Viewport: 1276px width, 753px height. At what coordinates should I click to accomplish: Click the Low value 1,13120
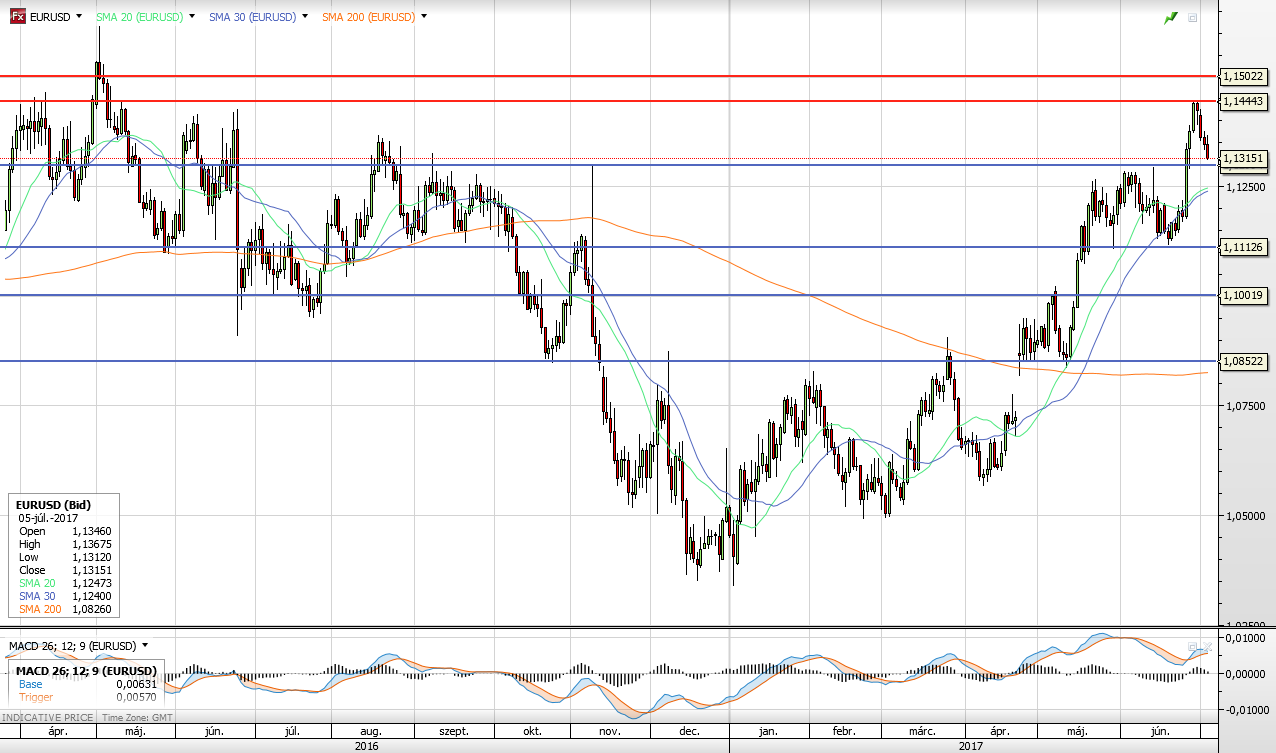click(91, 557)
